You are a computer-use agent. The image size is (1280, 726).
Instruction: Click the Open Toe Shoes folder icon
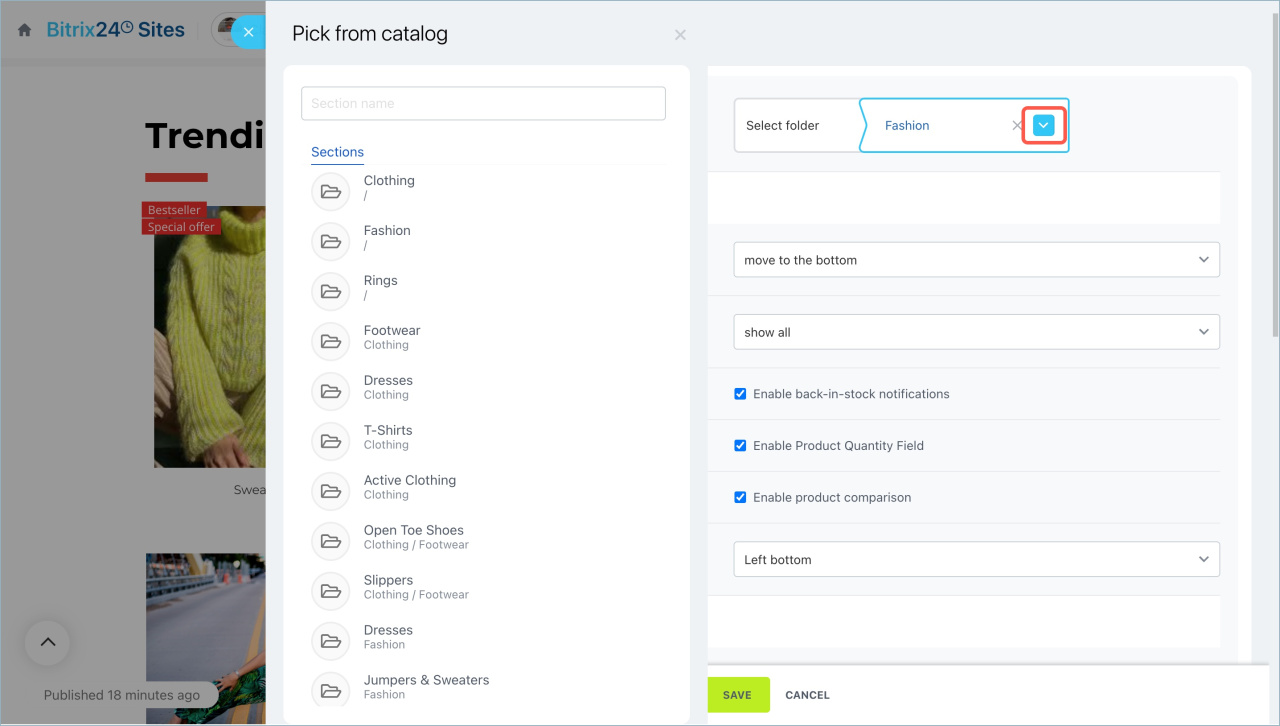(x=330, y=541)
